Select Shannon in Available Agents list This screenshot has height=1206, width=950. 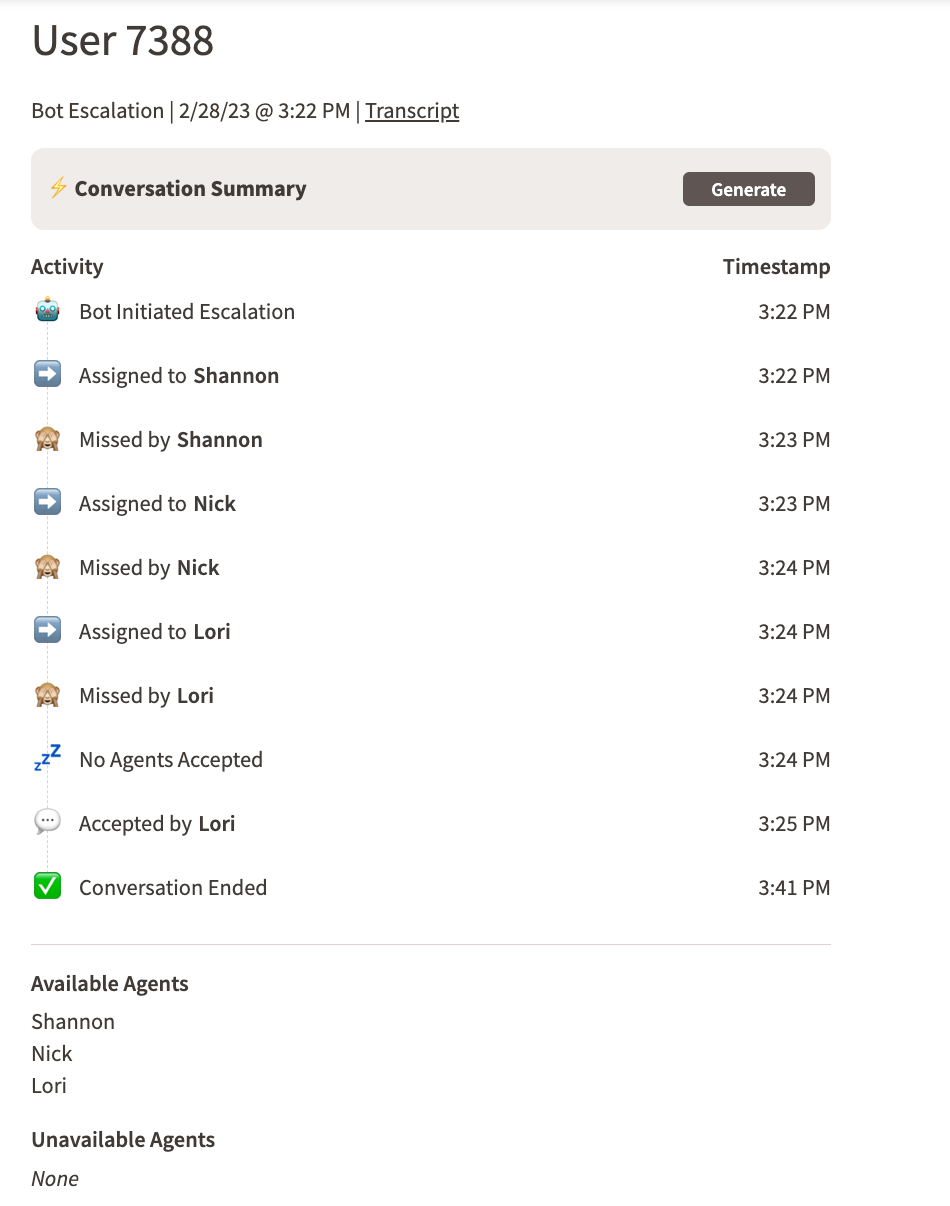point(73,1022)
